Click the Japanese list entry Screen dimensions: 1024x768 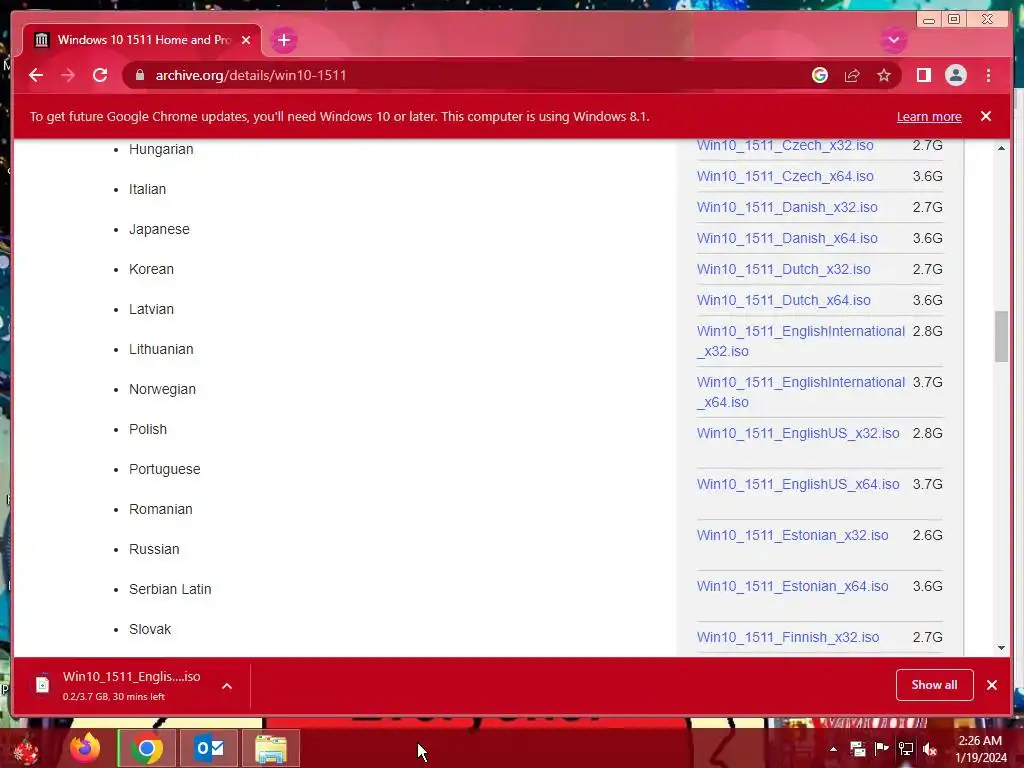[159, 229]
